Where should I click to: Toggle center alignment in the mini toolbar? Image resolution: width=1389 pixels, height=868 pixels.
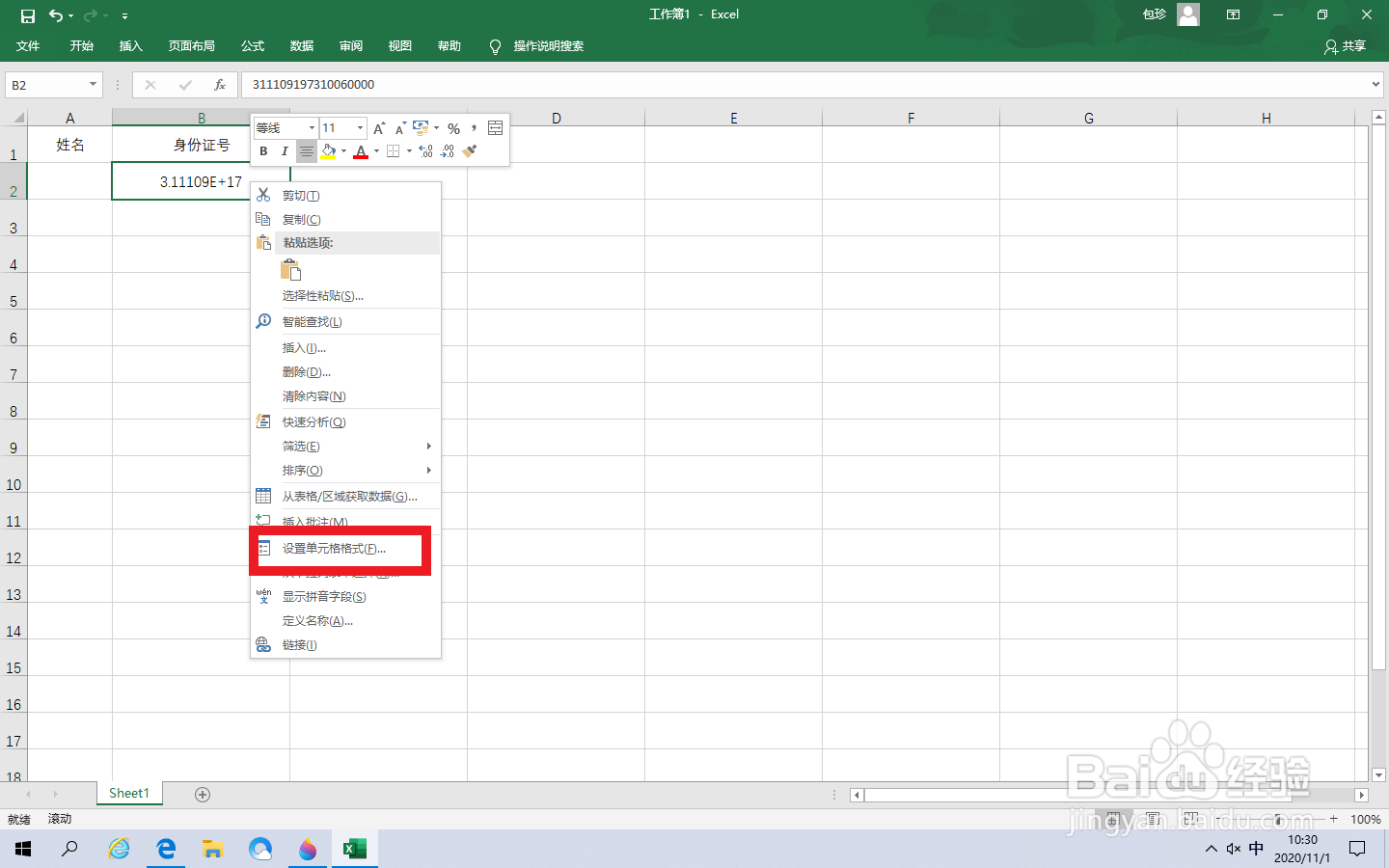click(306, 151)
